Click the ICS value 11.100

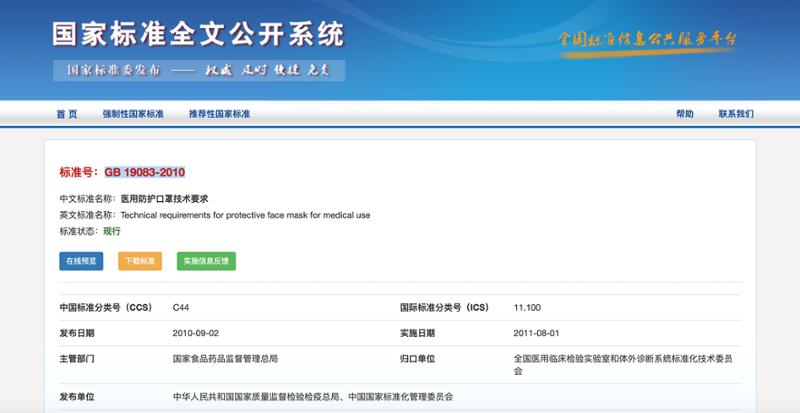click(x=527, y=307)
